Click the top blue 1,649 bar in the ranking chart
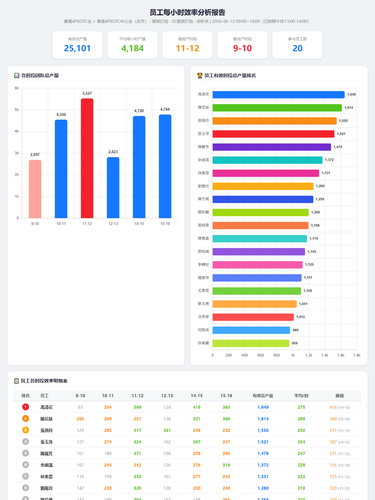This screenshot has height=500, width=375. 279,95
